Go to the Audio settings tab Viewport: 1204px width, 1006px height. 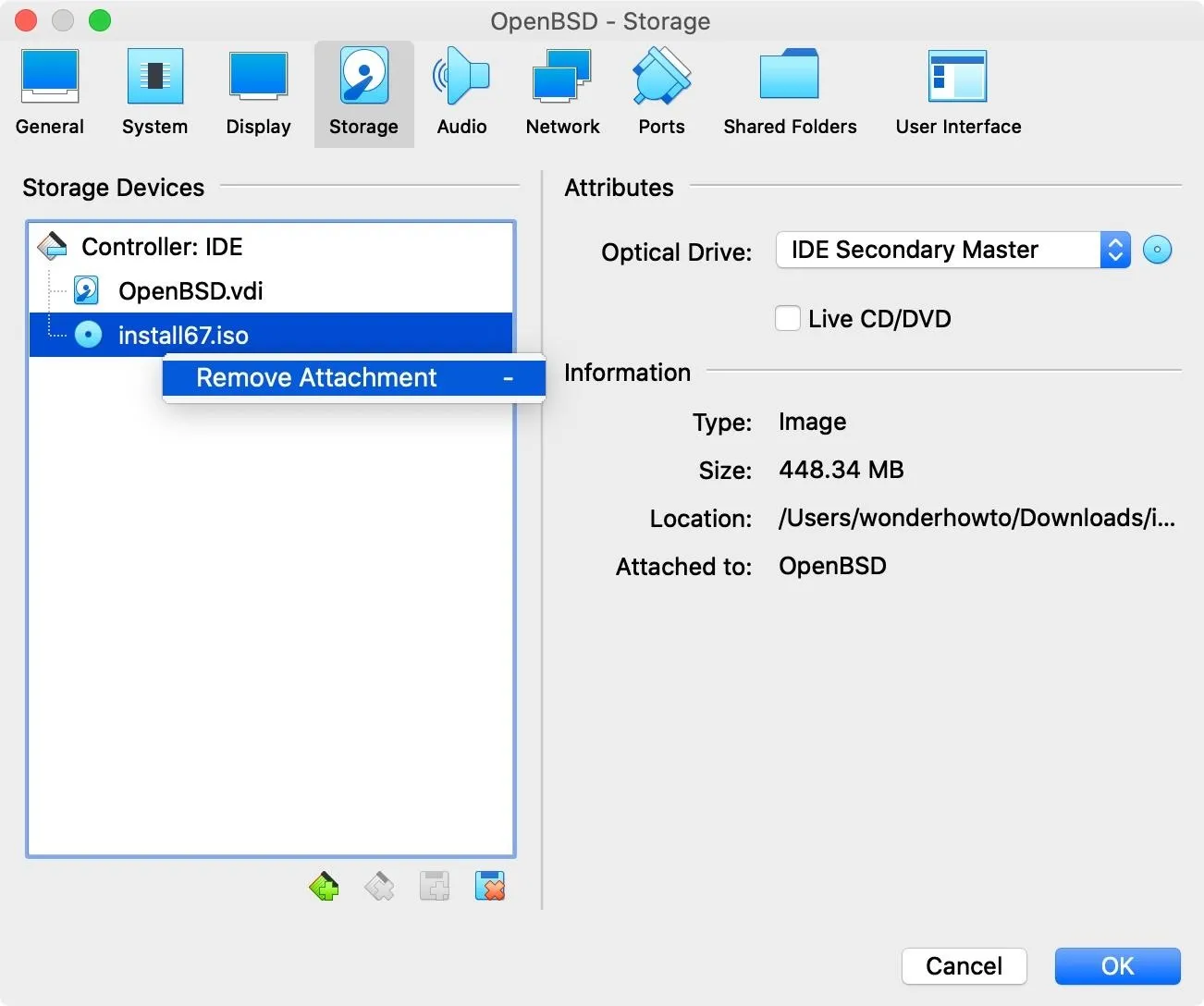[461, 93]
